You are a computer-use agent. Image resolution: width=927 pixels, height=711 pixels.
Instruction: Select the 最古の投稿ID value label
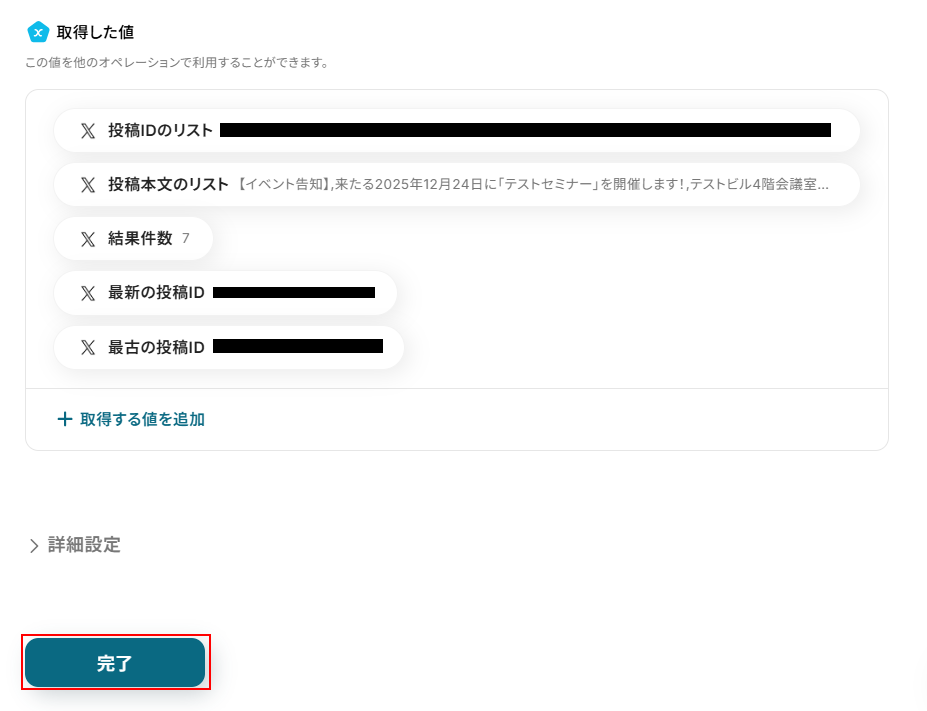pos(156,348)
